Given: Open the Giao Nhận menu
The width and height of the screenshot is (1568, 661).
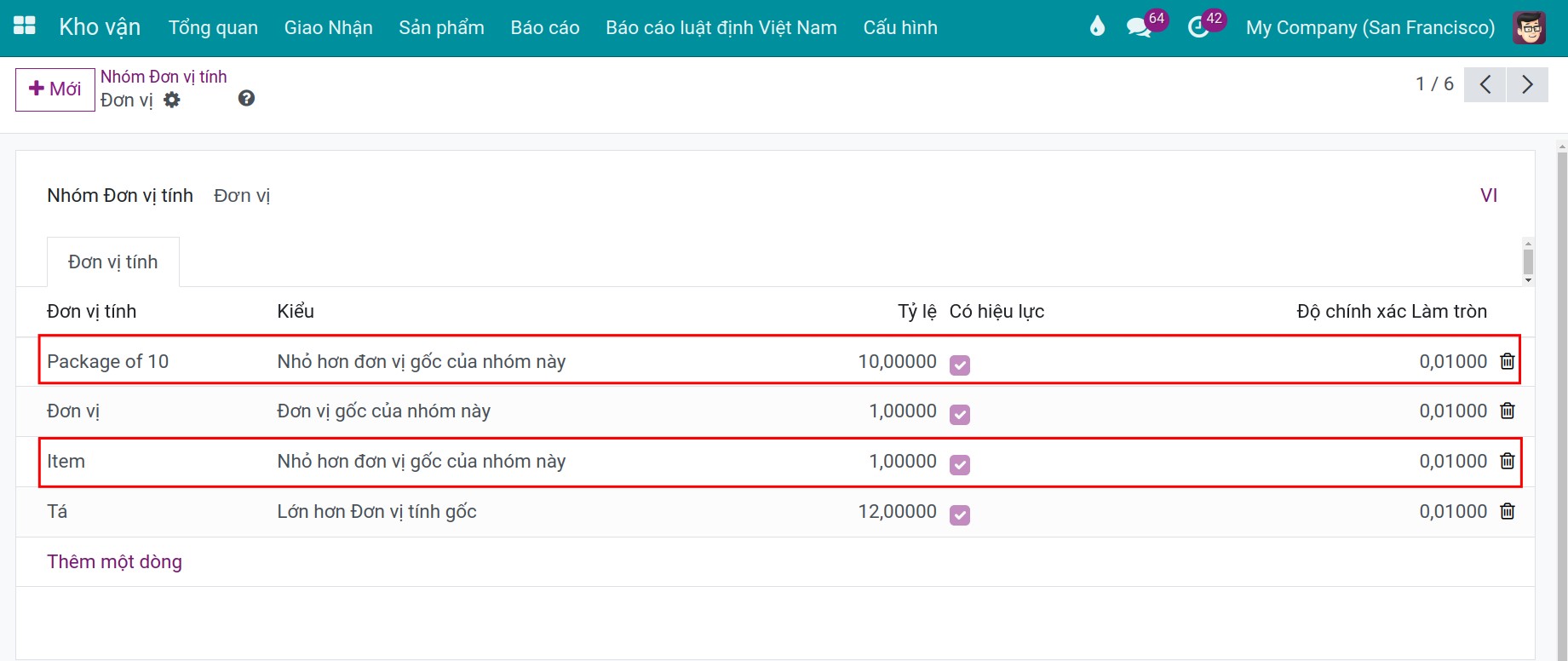Looking at the screenshot, I should pos(329,27).
